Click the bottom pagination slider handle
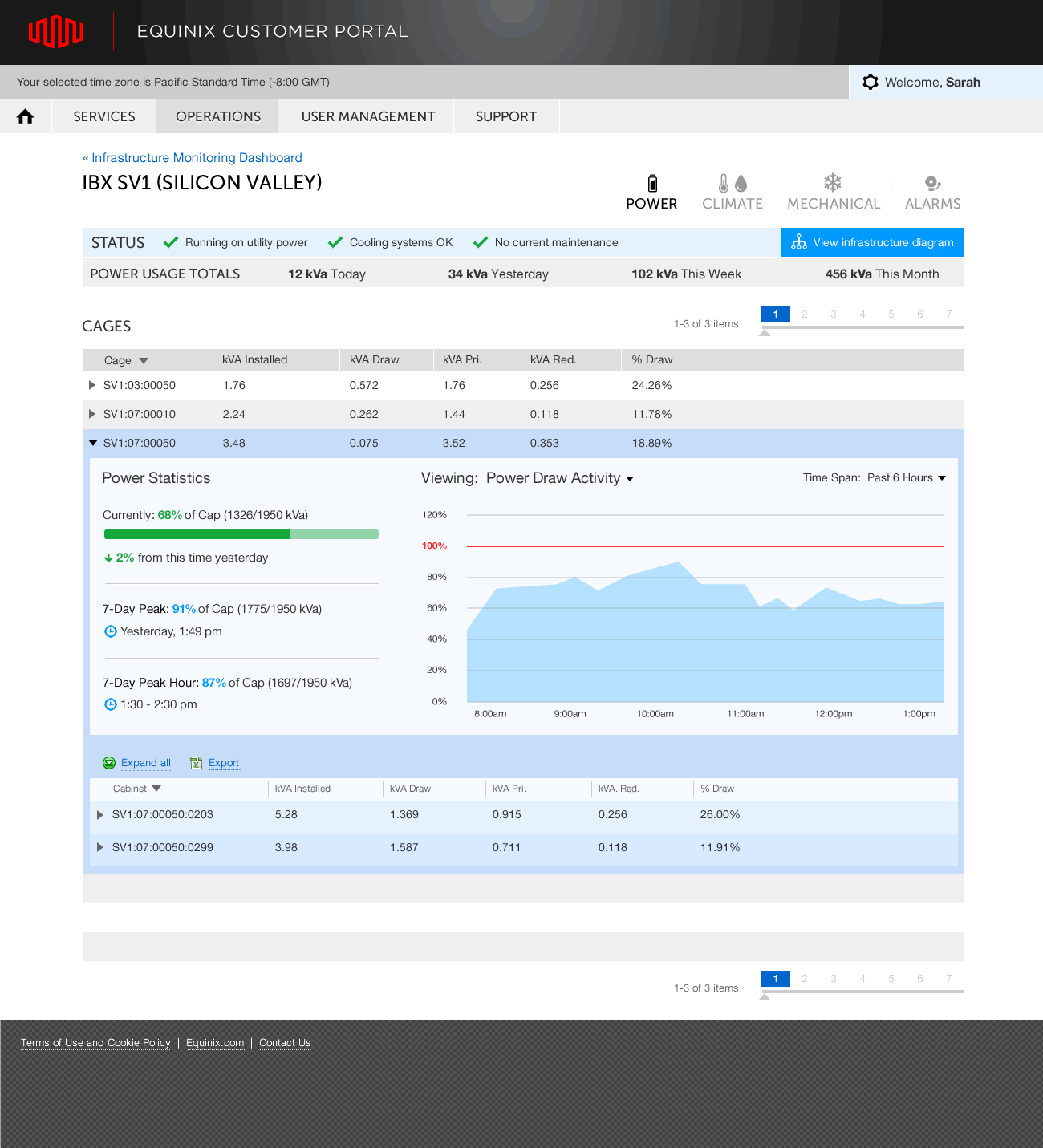The width and height of the screenshot is (1043, 1148). click(x=765, y=996)
